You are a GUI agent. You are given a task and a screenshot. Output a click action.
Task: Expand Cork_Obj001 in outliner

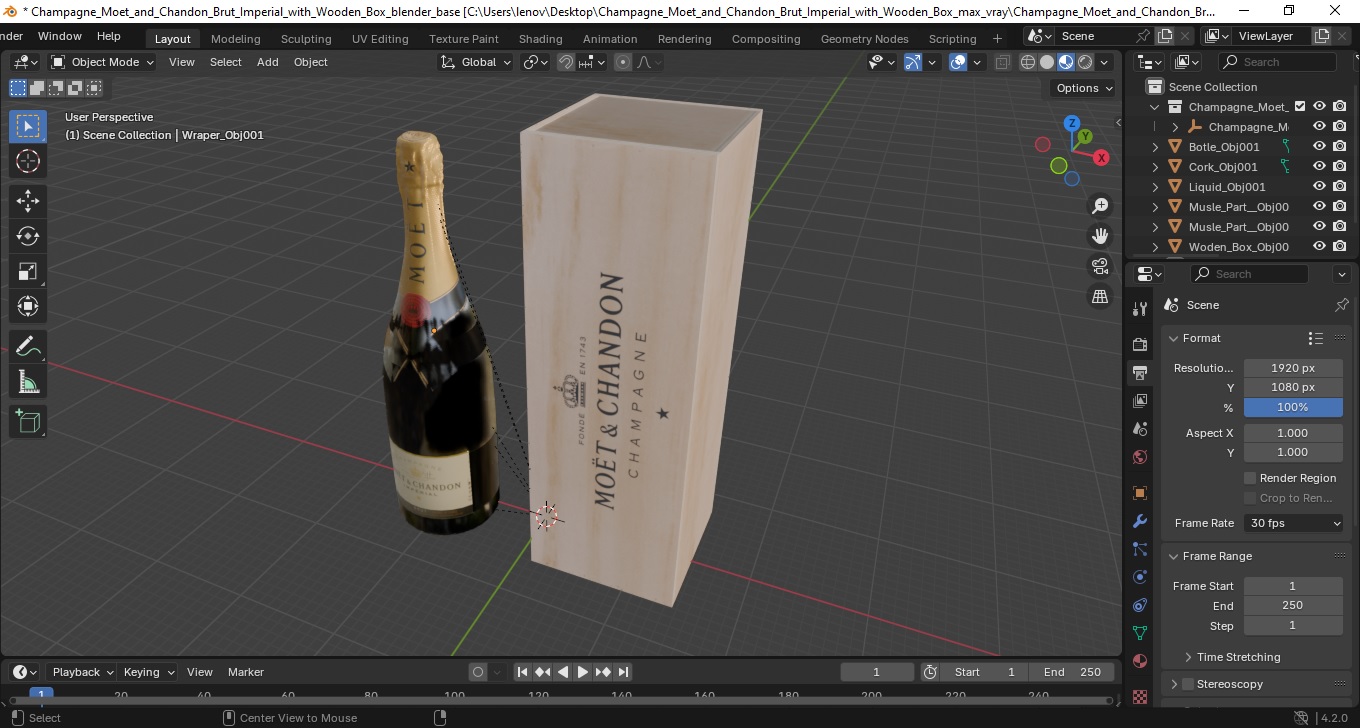tap(1156, 167)
